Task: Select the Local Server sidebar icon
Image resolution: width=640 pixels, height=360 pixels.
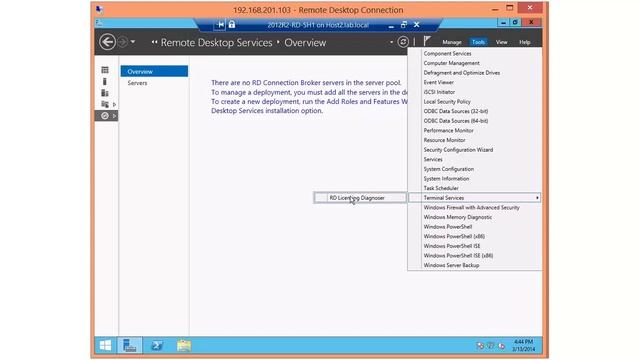Action: click(105, 81)
